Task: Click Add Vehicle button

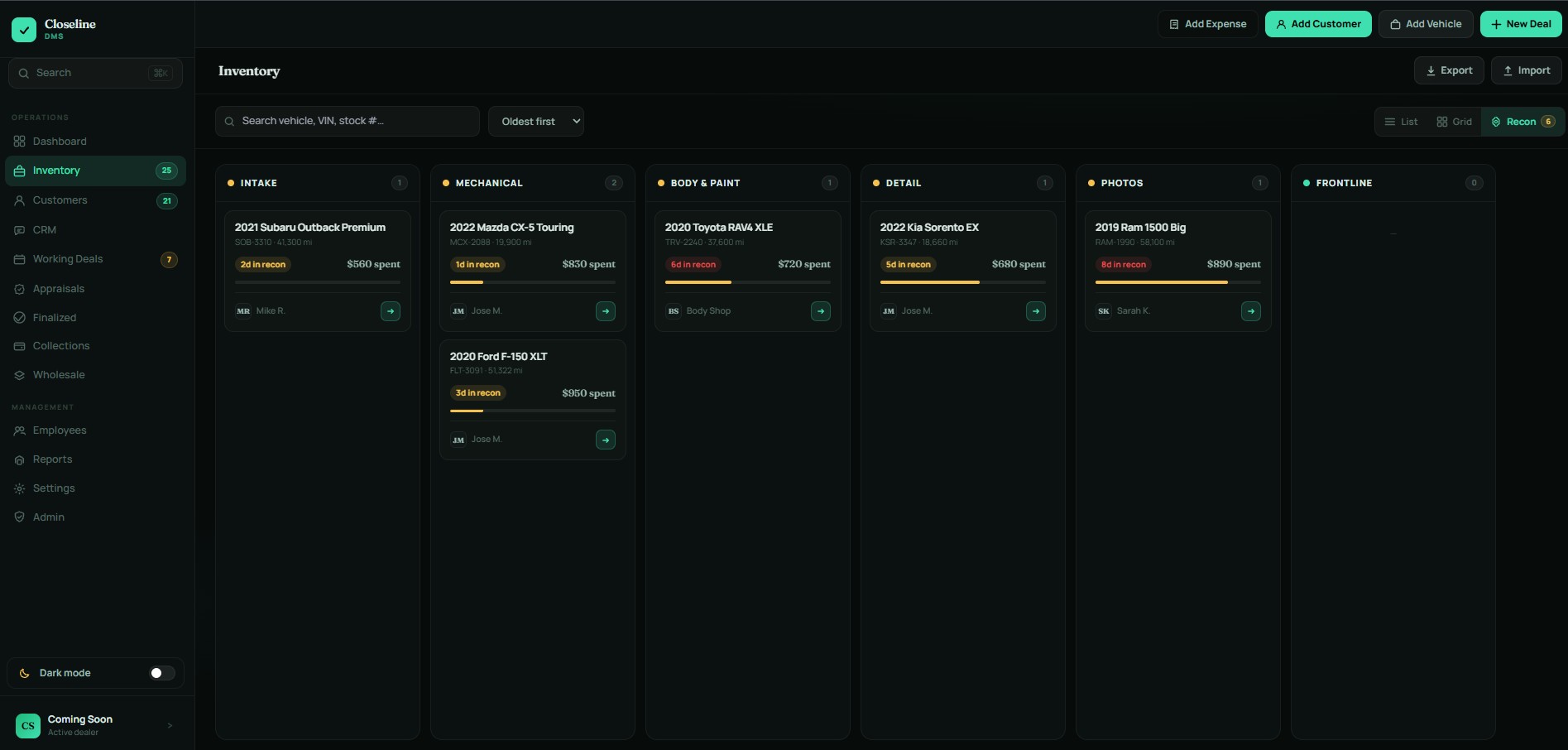Action: tap(1426, 24)
